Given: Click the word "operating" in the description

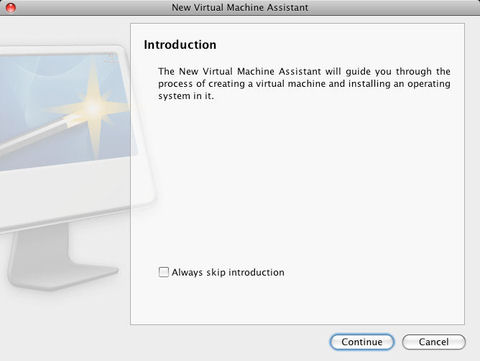Looking at the screenshot, I should point(429,84).
